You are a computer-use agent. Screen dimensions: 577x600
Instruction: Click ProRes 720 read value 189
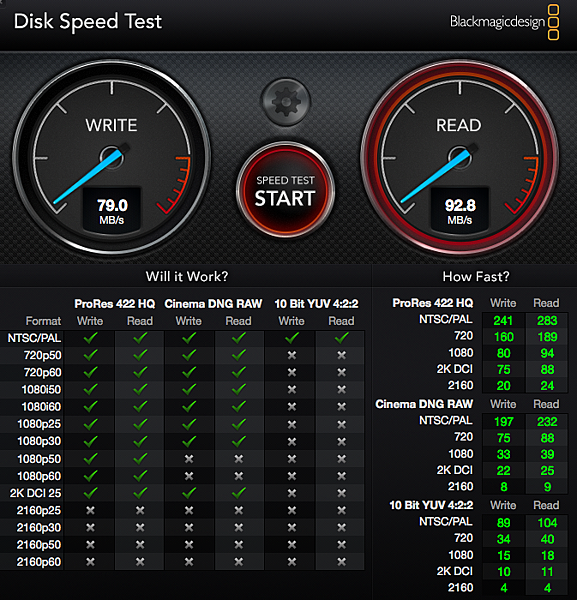[x=547, y=337]
